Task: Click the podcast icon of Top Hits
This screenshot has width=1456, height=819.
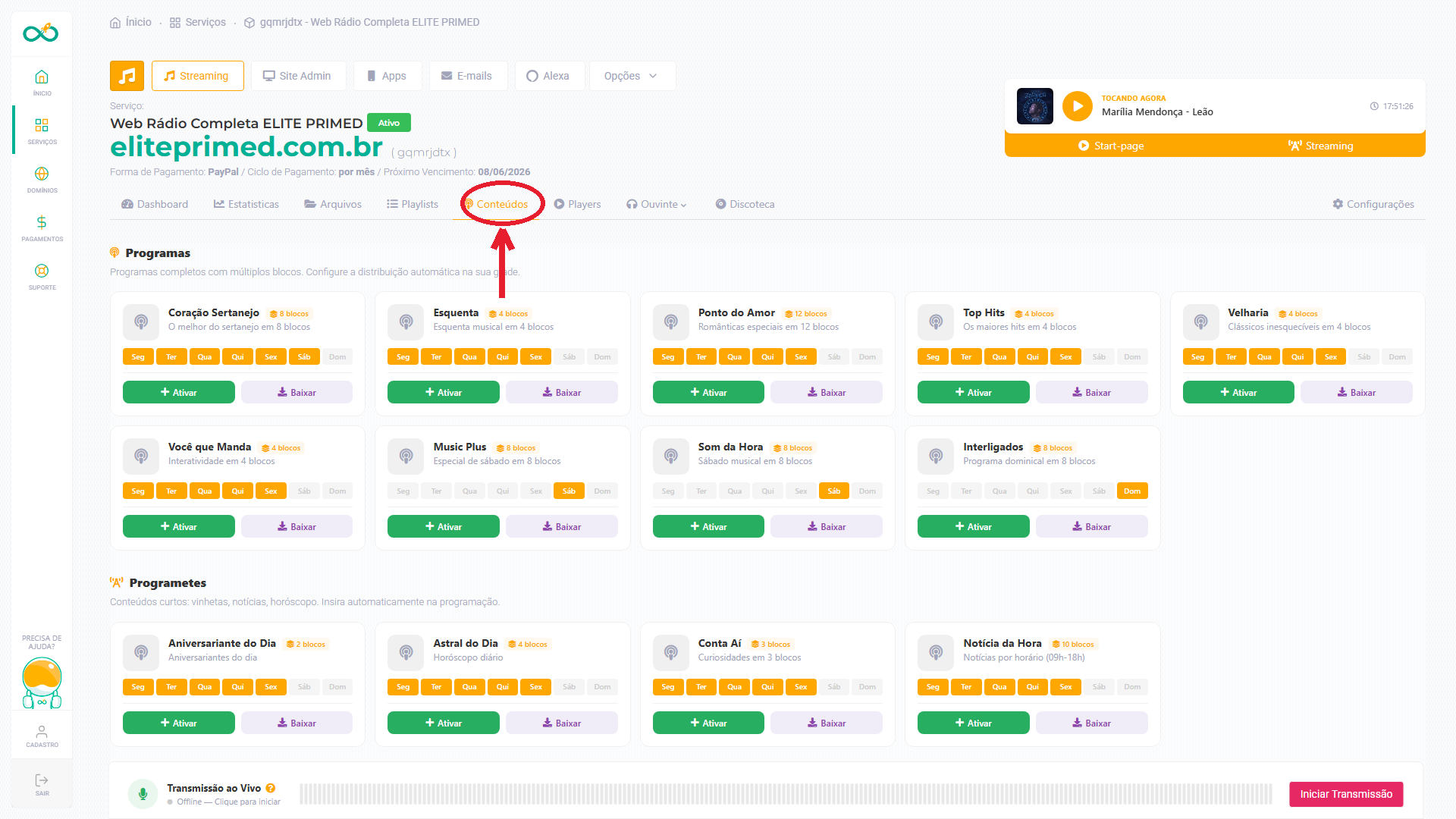Action: pyautogui.click(x=936, y=322)
